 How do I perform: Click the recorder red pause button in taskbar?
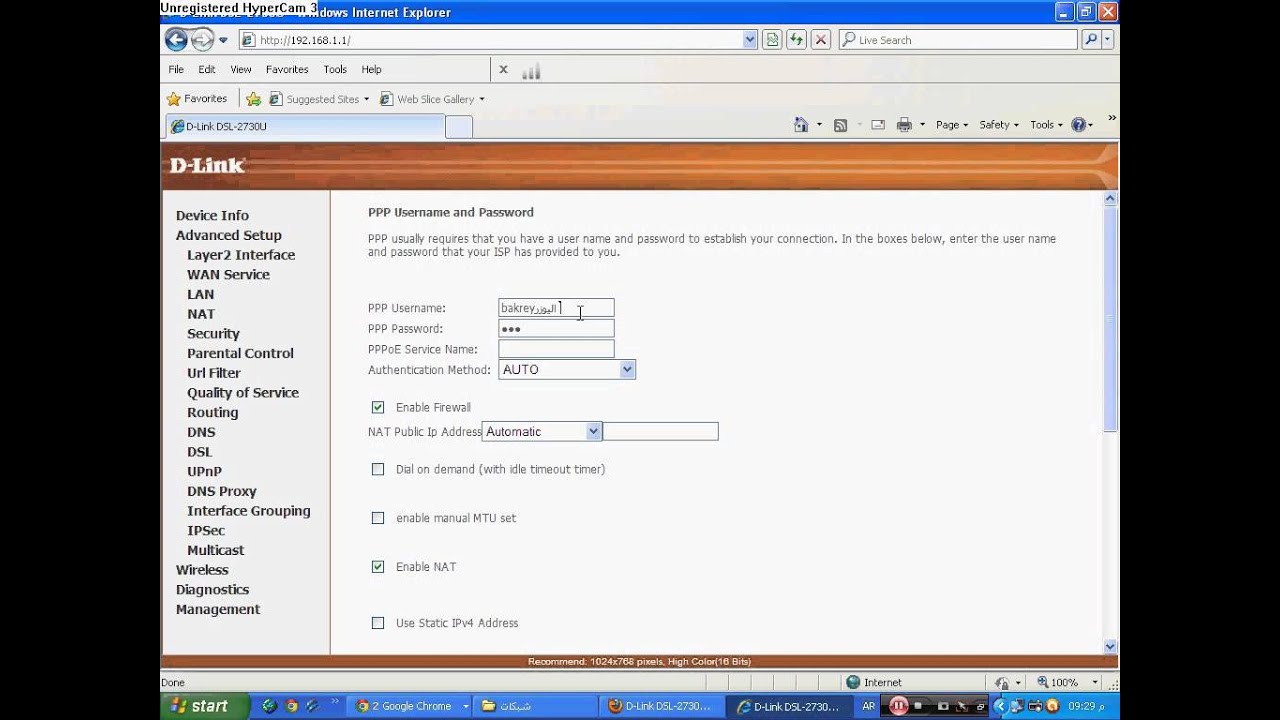(898, 706)
